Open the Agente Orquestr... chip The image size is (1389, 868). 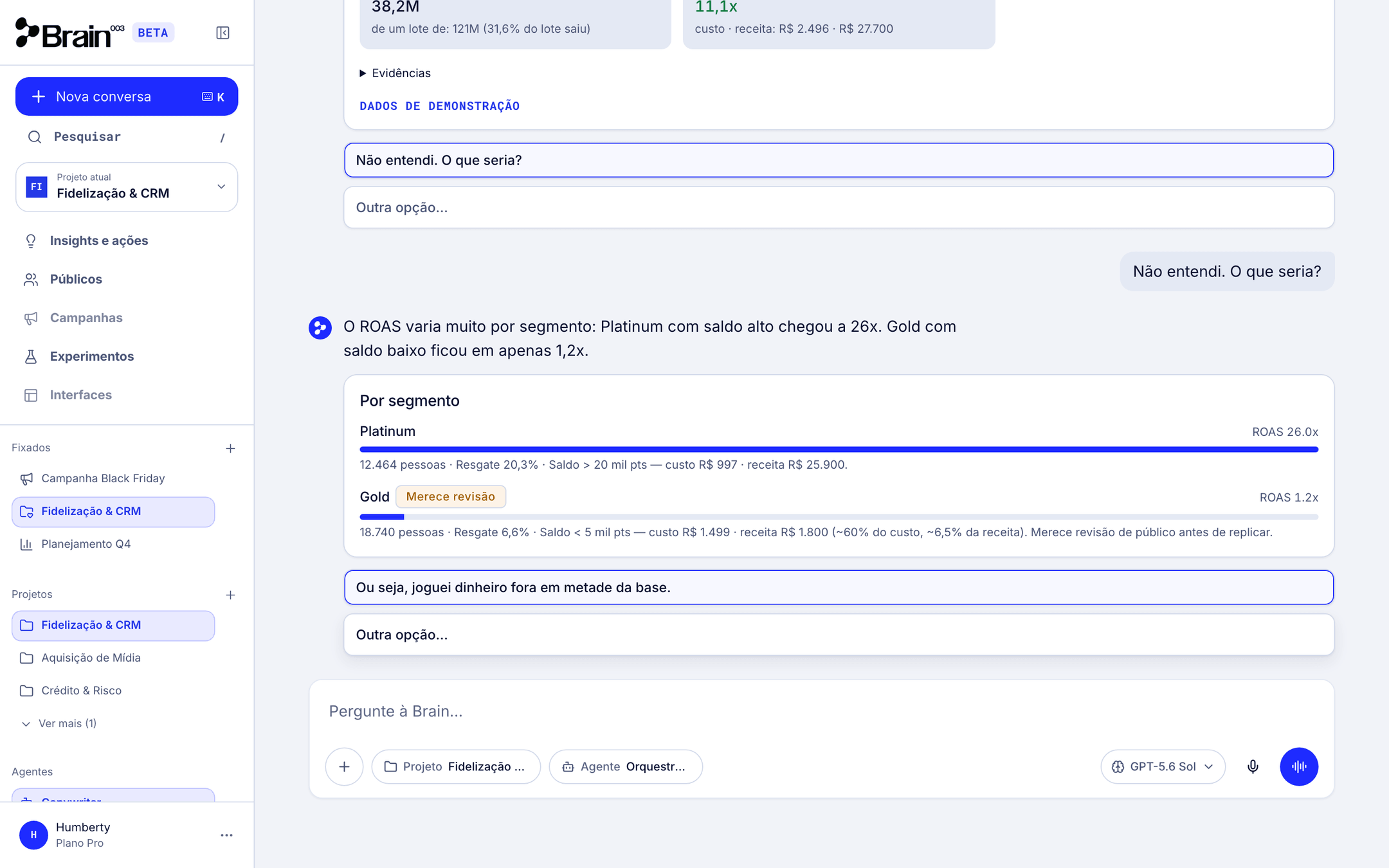[625, 766]
